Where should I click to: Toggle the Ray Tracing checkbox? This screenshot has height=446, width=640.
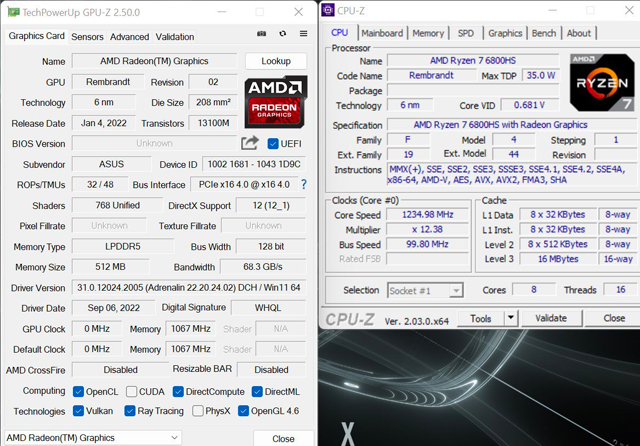click(130, 411)
